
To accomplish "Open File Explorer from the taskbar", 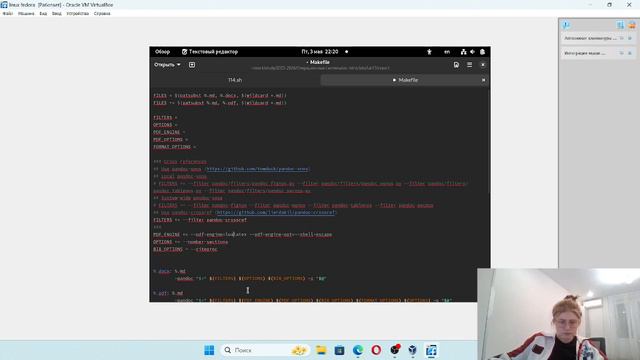I will (321, 350).
